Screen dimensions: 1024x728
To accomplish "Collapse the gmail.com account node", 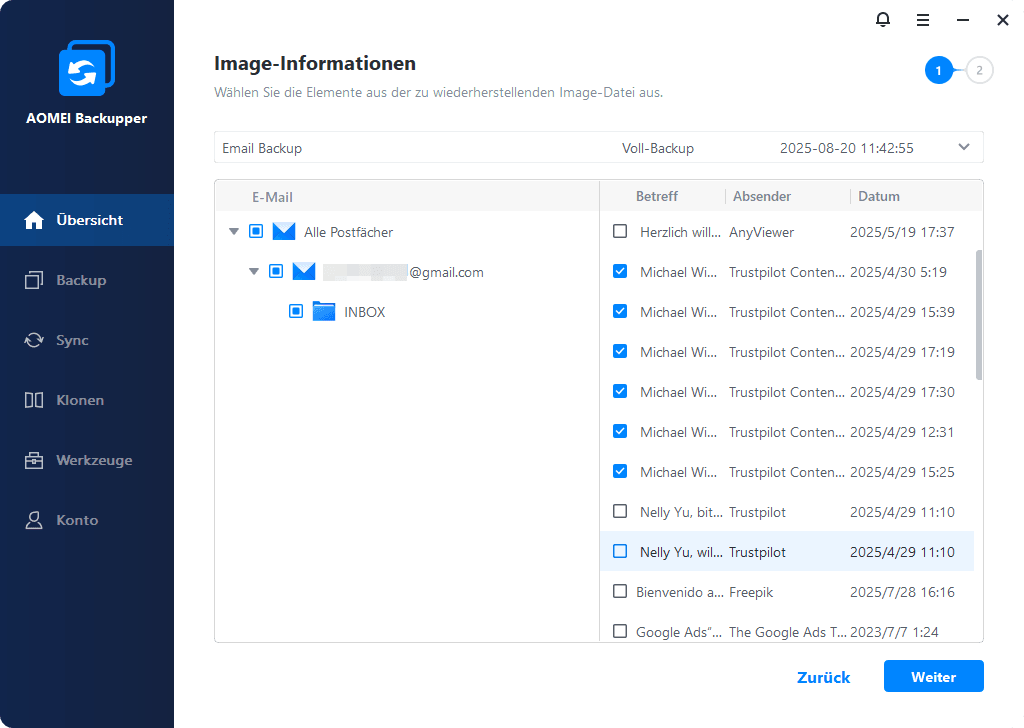I will [x=254, y=271].
